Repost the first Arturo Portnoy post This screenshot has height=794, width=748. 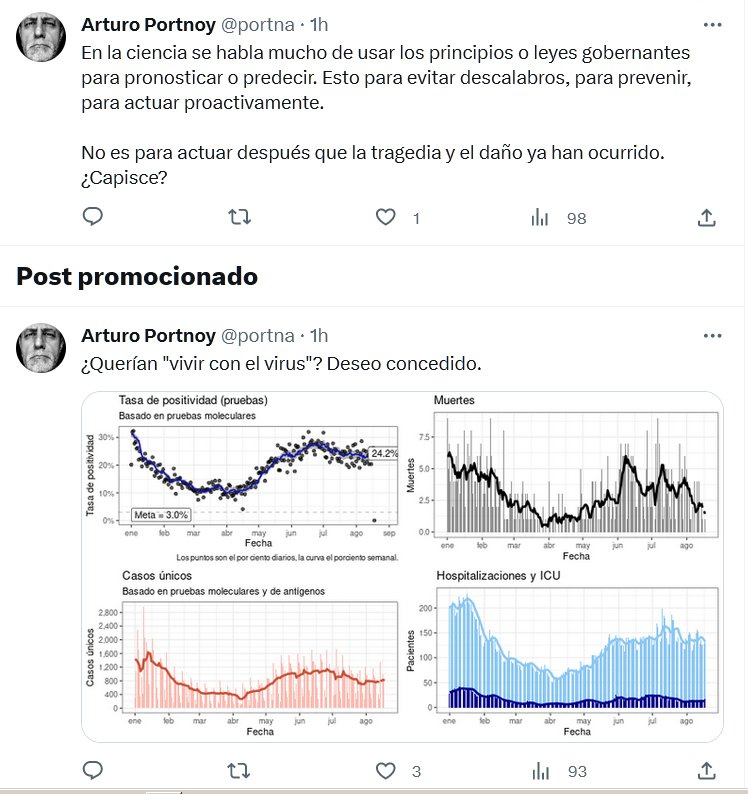pos(240,217)
